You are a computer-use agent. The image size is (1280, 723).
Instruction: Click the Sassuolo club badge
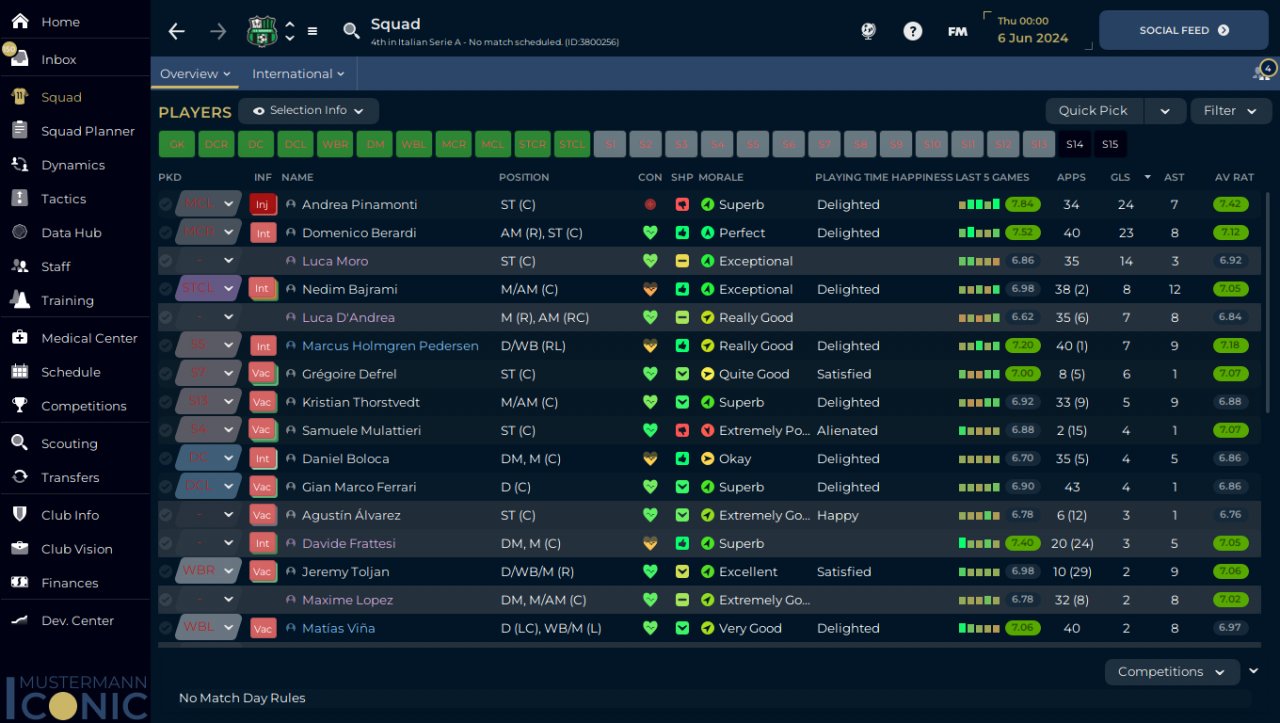pyautogui.click(x=261, y=31)
